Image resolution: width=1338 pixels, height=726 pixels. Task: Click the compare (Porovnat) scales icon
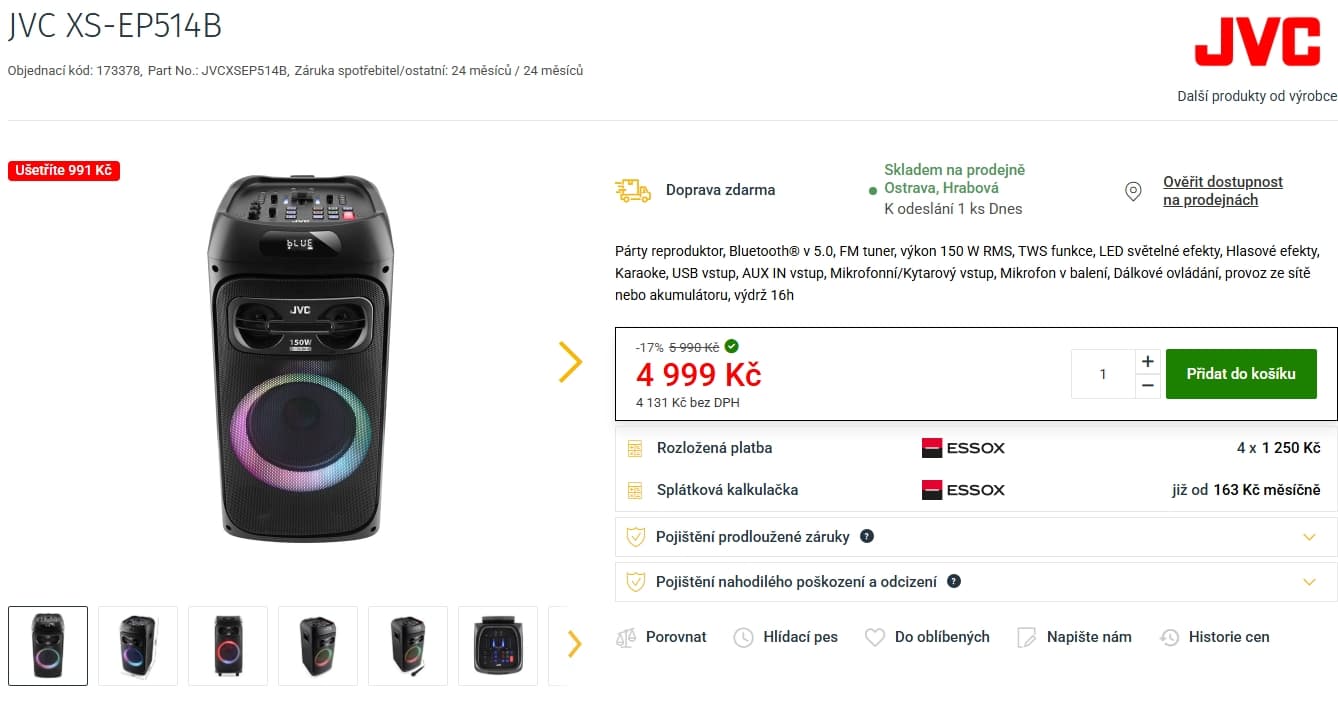pyautogui.click(x=626, y=636)
